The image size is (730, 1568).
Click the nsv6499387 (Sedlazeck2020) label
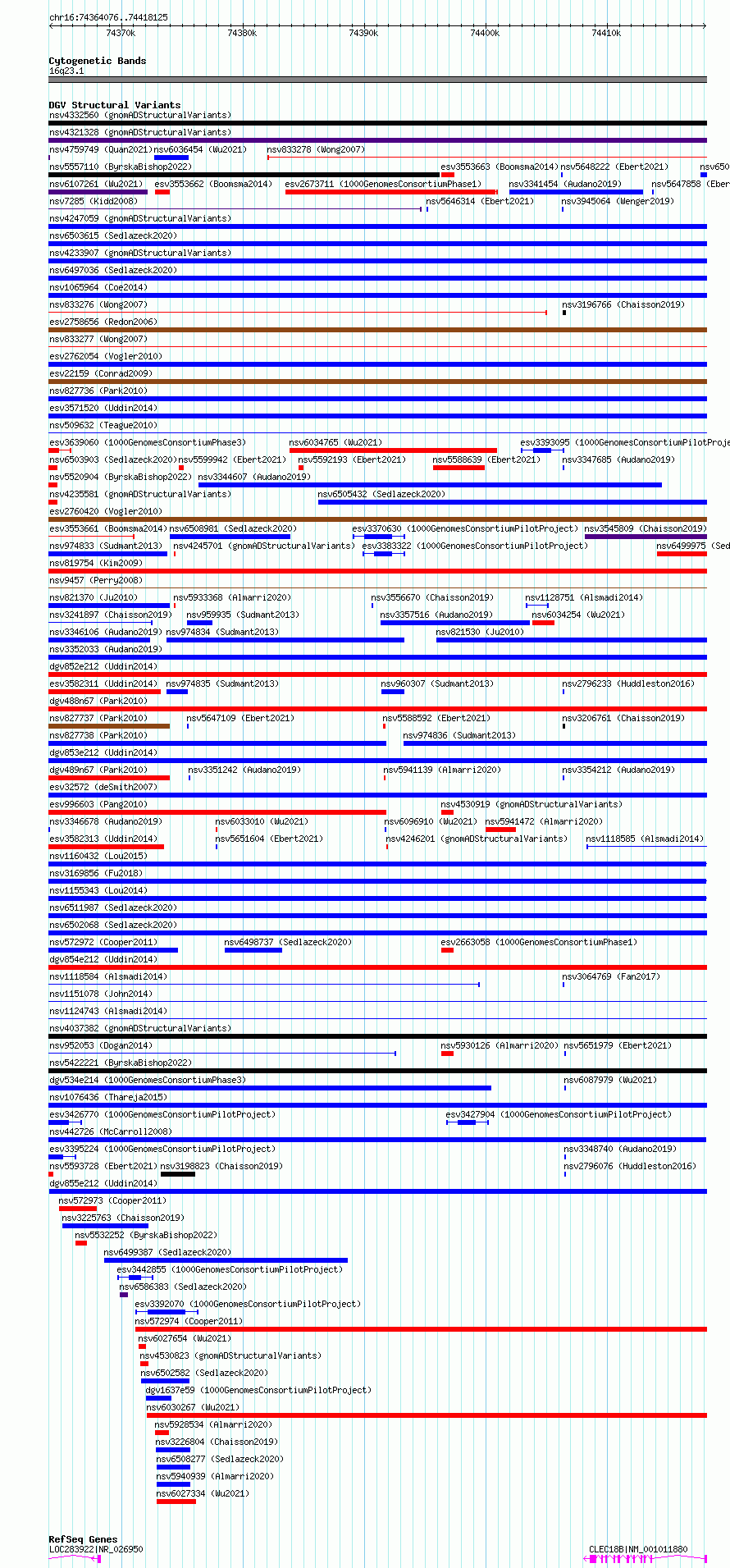coord(167,1252)
